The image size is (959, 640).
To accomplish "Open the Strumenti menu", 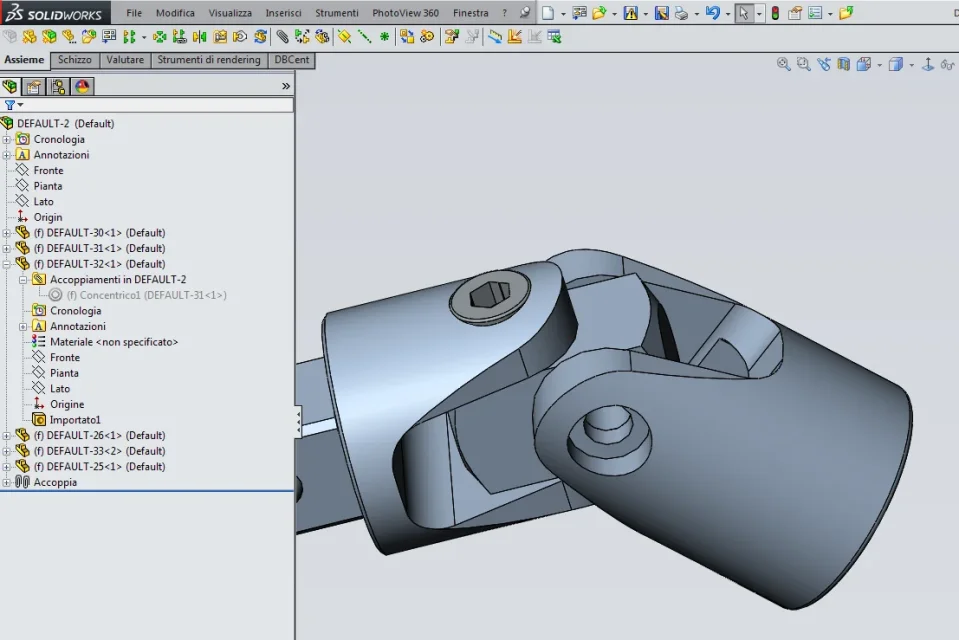I will (337, 13).
